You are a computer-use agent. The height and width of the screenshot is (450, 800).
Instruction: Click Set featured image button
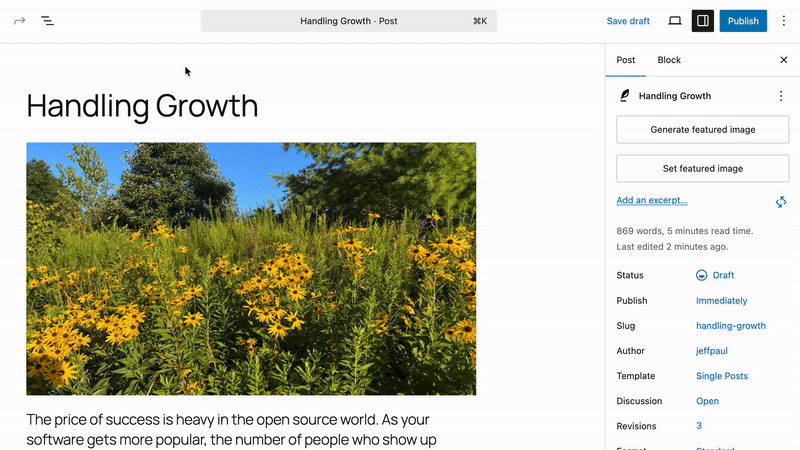(703, 168)
